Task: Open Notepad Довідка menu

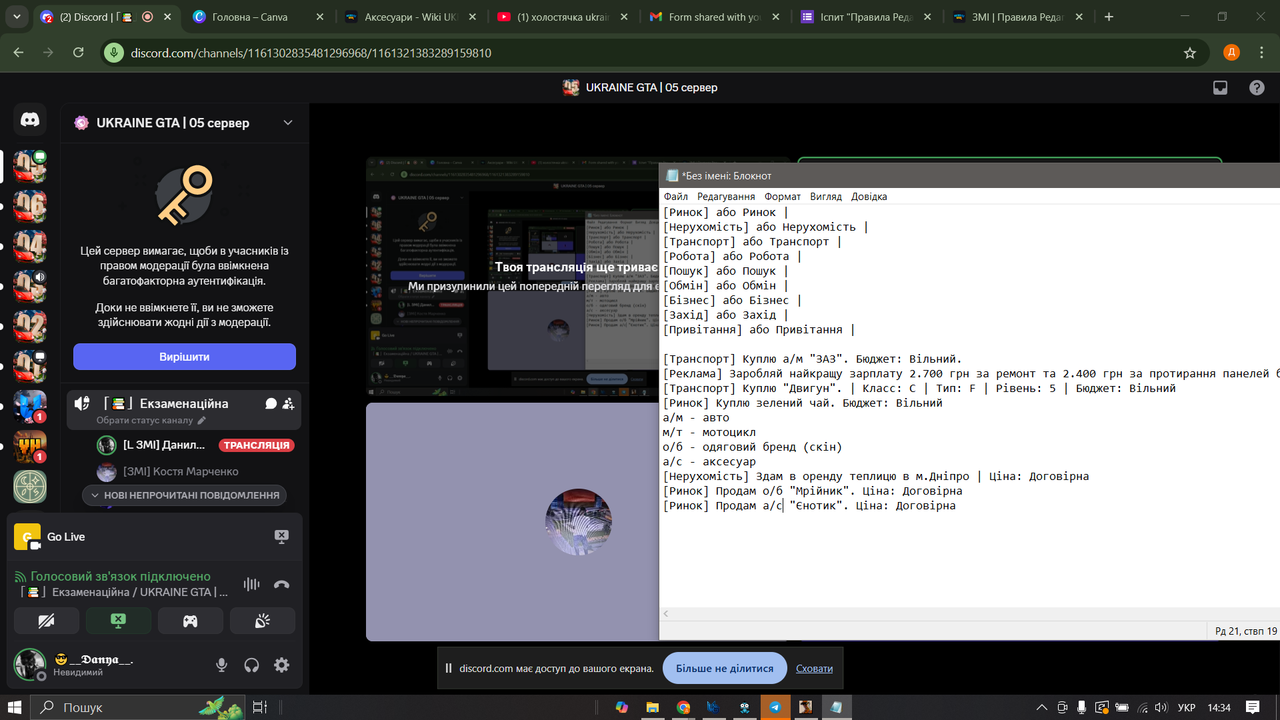Action: pos(869,197)
